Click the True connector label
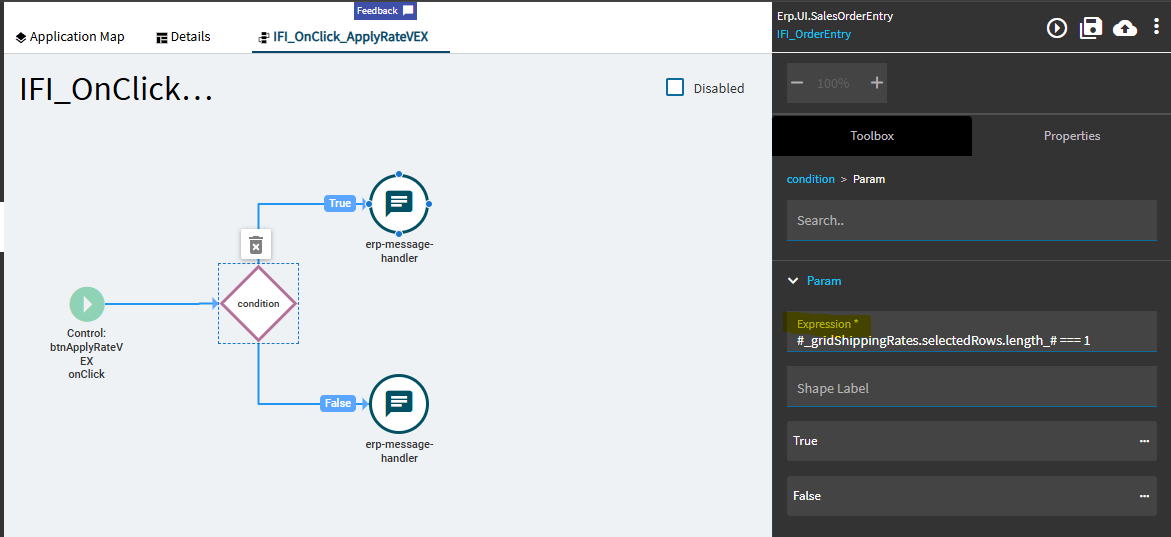The image size is (1171, 537). point(340,203)
